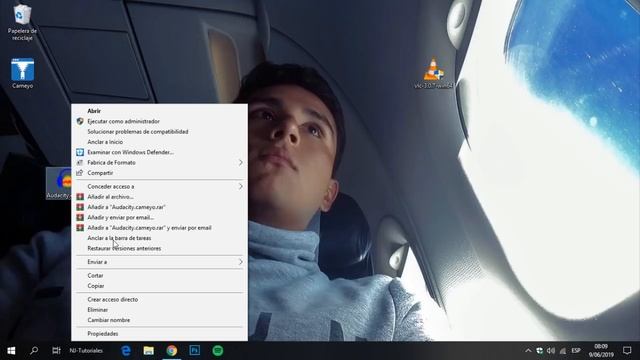Open the ESP language indicator

click(x=576, y=351)
